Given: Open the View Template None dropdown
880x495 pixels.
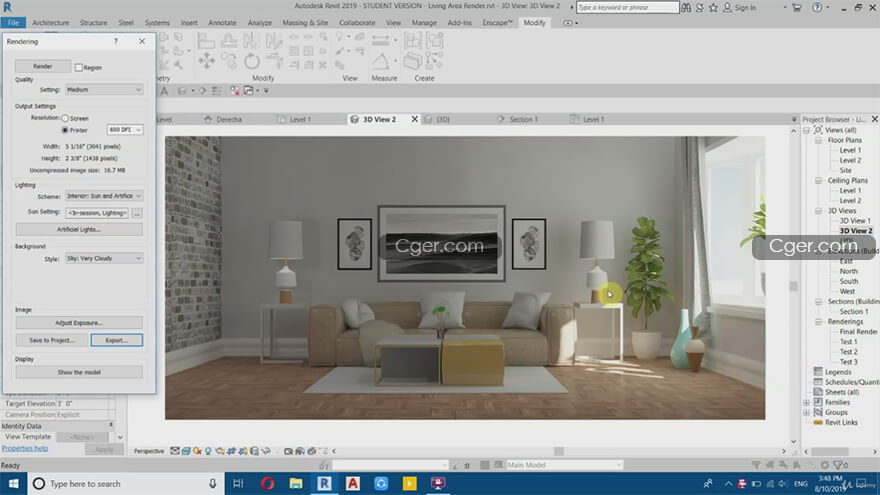Looking at the screenshot, I should pyautogui.click(x=82, y=437).
